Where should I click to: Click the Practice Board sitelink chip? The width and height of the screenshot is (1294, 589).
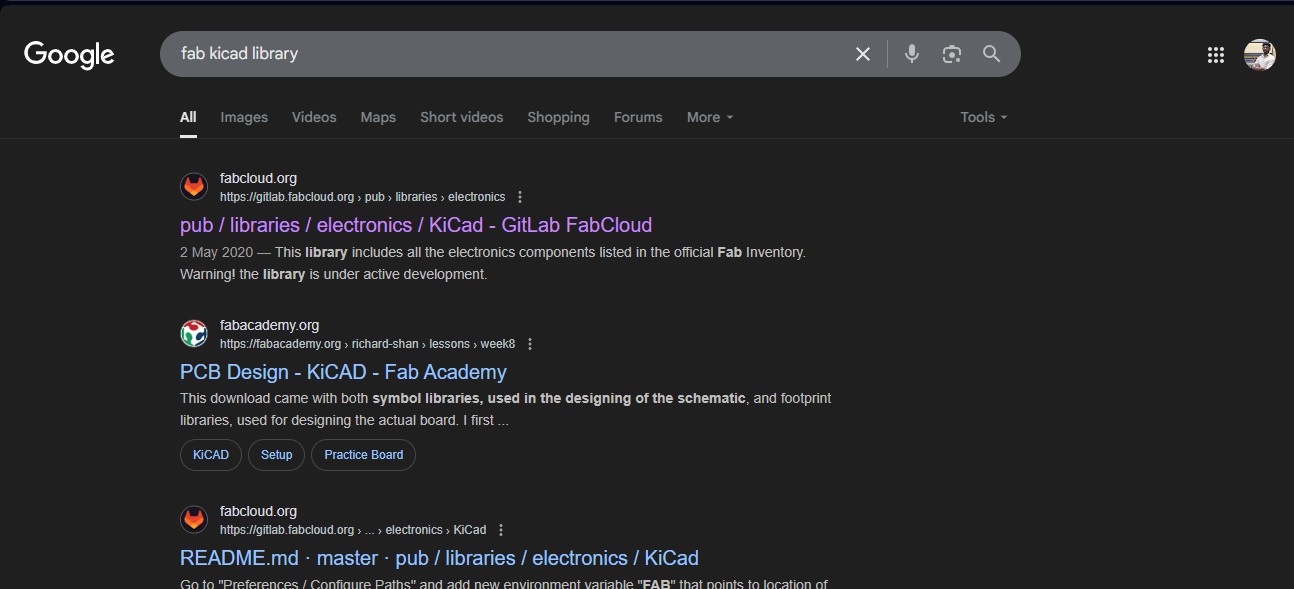click(364, 455)
